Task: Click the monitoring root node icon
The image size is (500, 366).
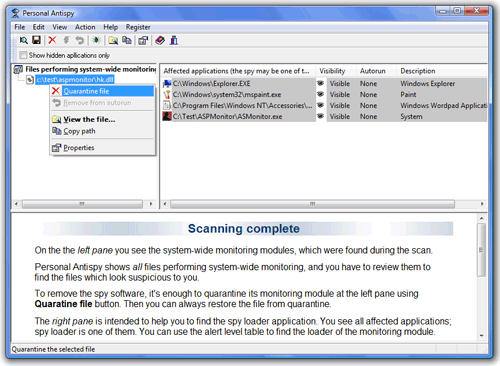Action: point(18,69)
